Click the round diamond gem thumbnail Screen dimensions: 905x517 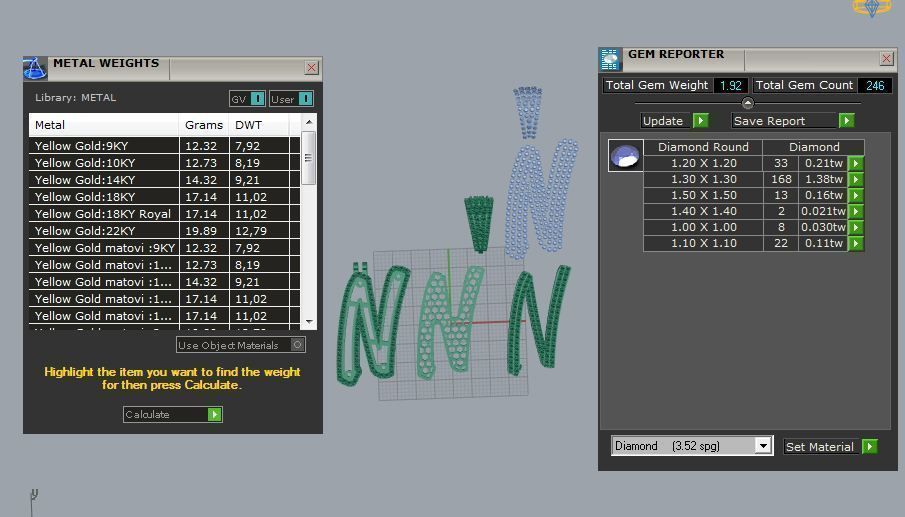coord(626,156)
